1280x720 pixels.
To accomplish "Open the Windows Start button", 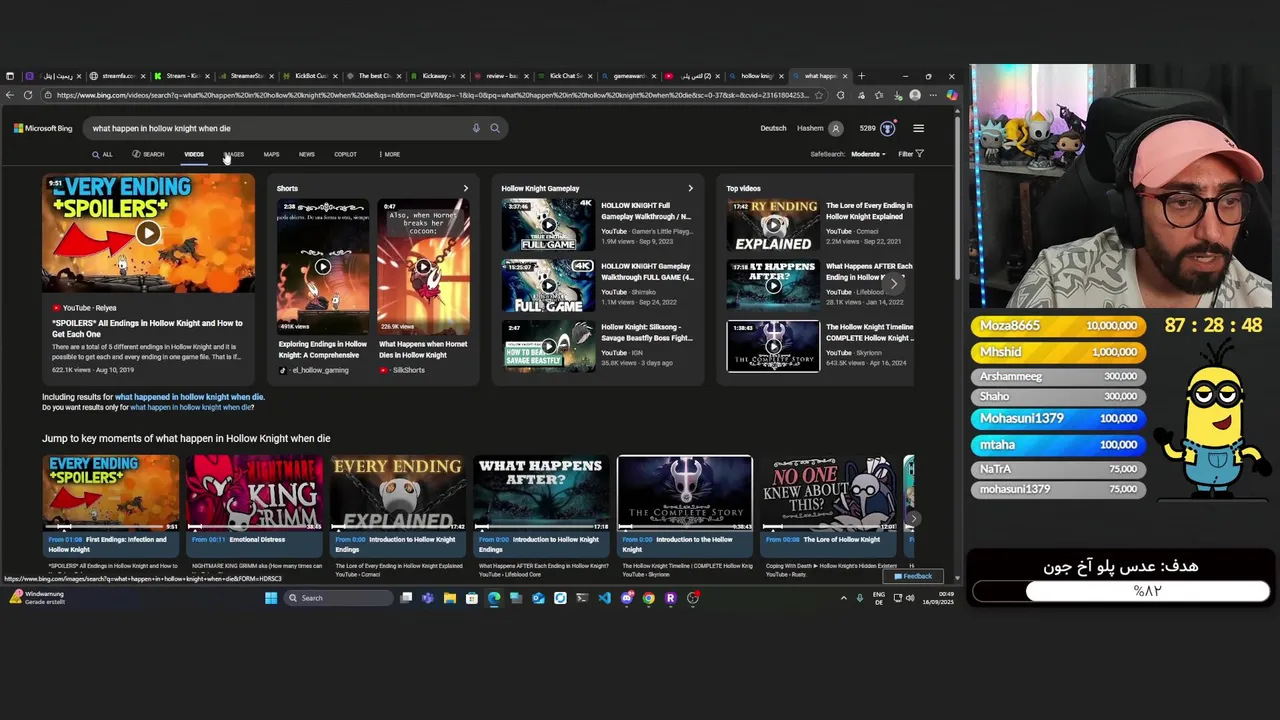I will pyautogui.click(x=270, y=598).
